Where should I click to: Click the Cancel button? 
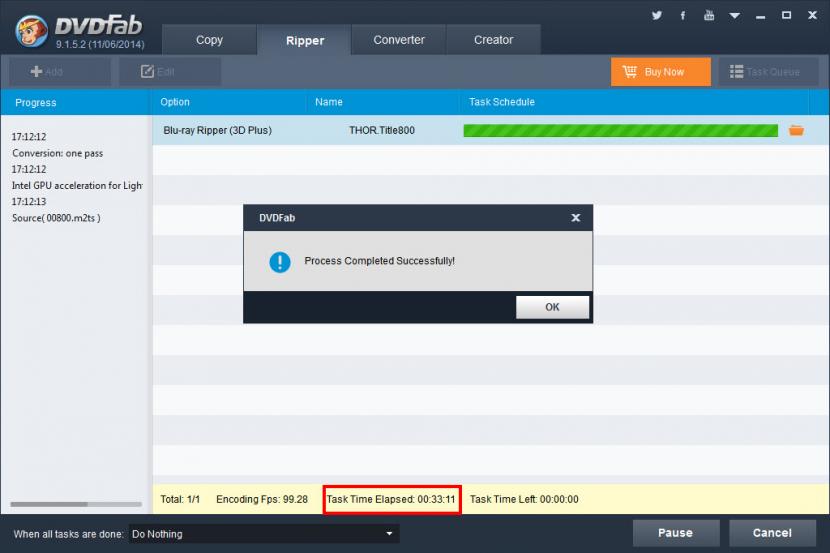772,533
